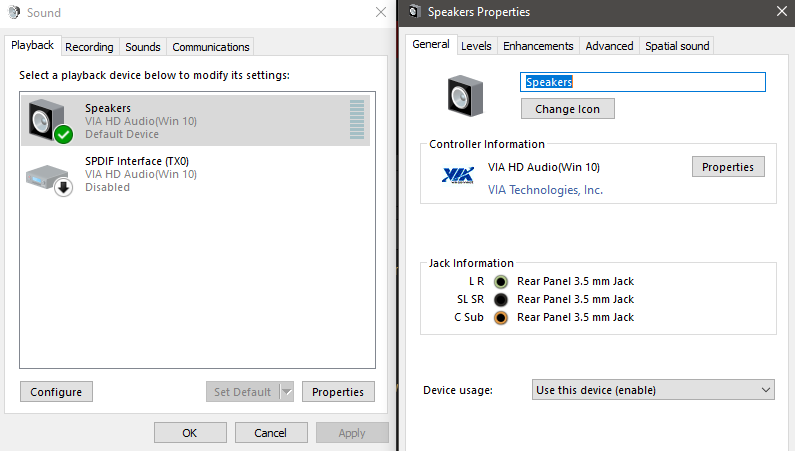Open the VIA Technologies, Inc. link
The image size is (795, 451).
[545, 190]
